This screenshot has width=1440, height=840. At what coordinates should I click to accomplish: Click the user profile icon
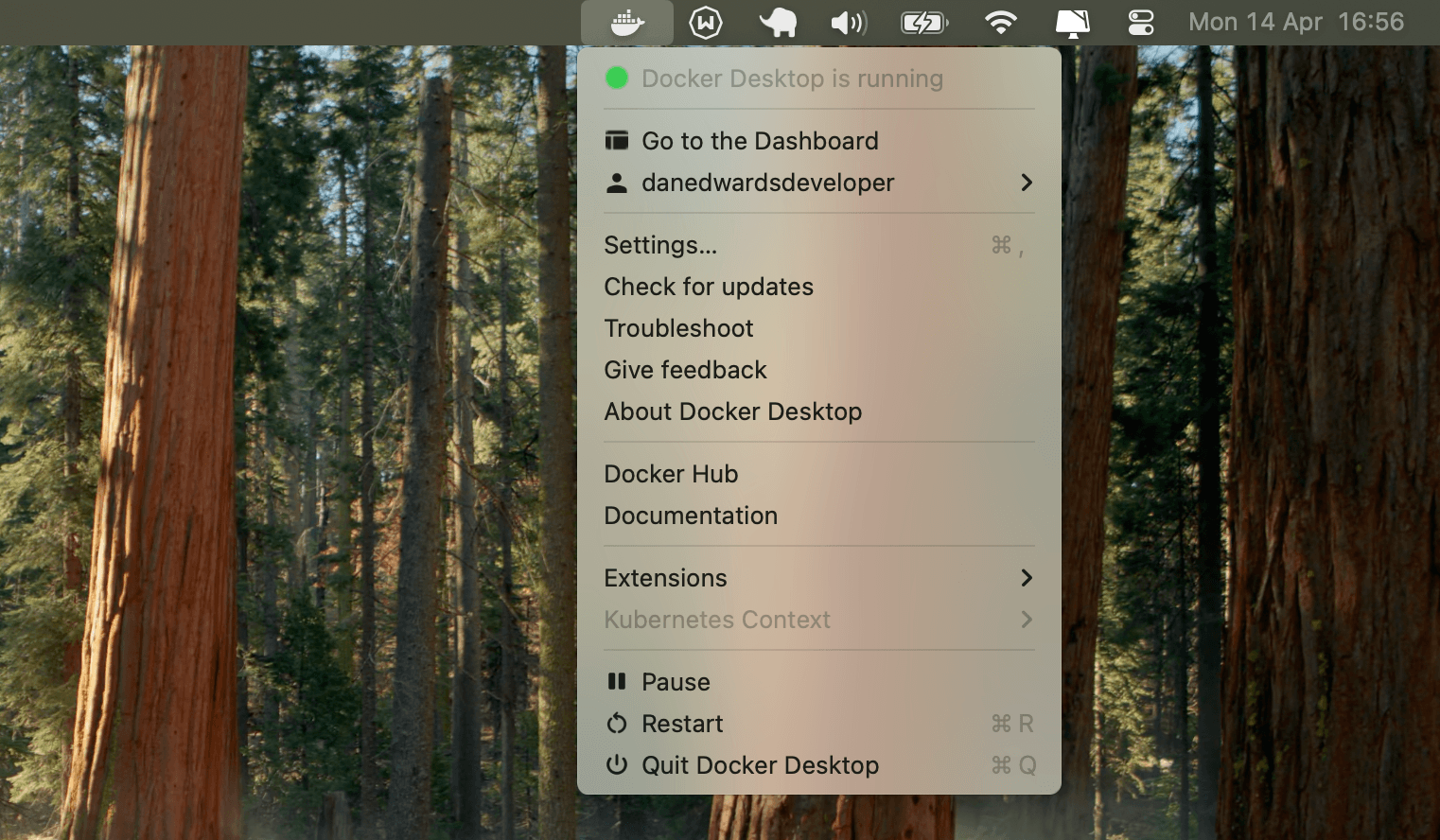pyautogui.click(x=617, y=183)
